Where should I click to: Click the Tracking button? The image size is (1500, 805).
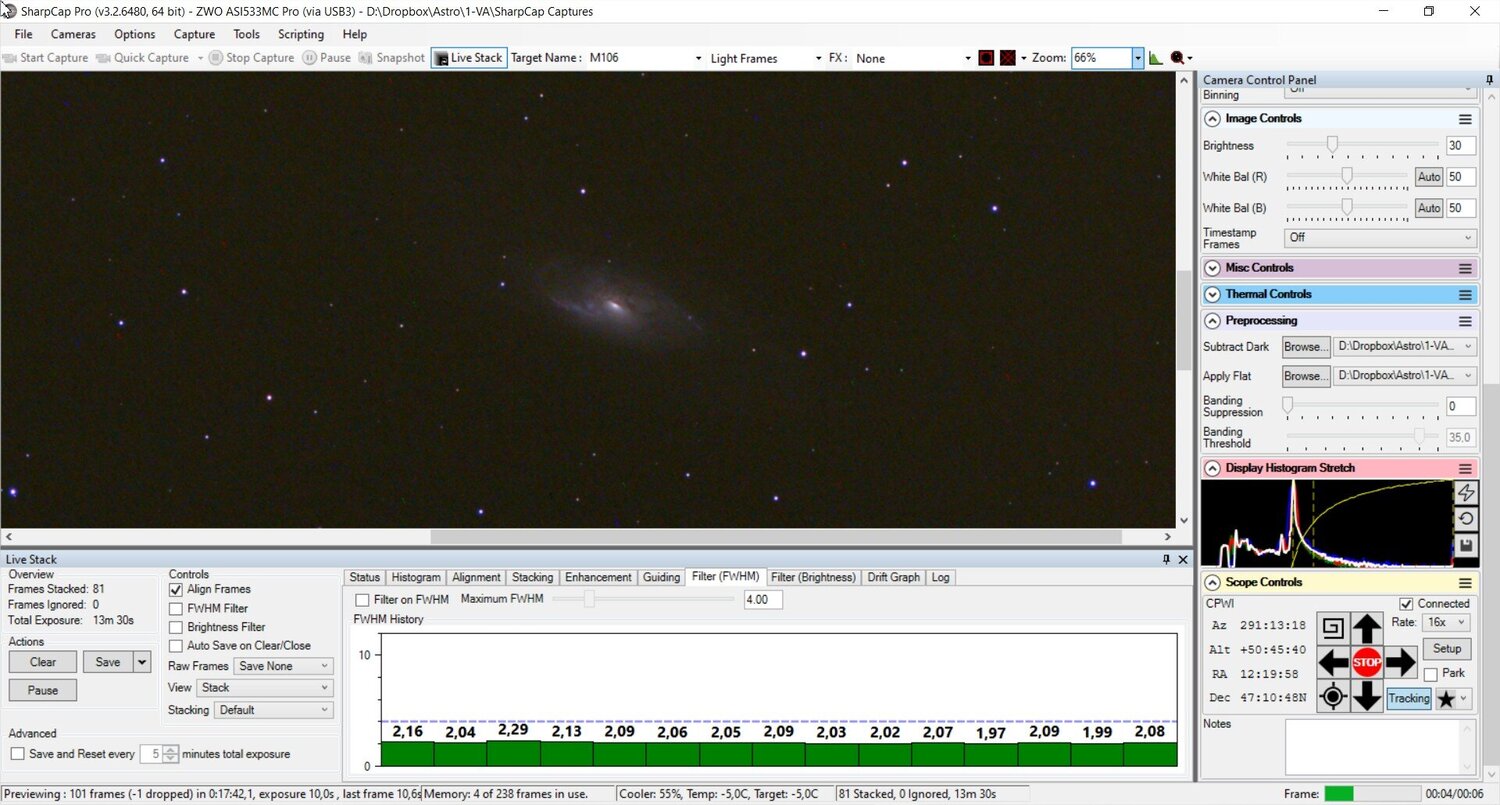click(x=1408, y=698)
